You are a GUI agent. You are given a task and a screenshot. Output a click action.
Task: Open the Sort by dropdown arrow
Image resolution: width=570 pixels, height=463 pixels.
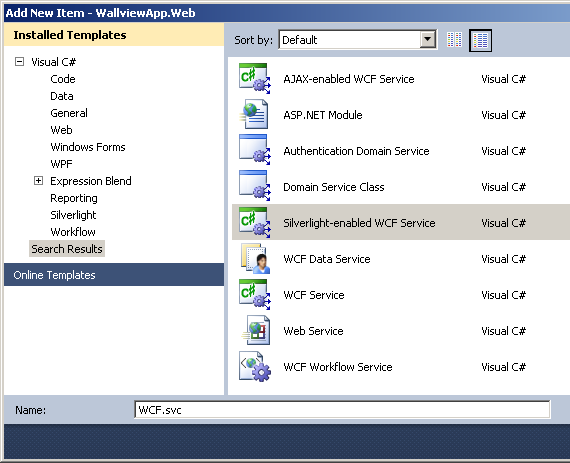pos(428,39)
